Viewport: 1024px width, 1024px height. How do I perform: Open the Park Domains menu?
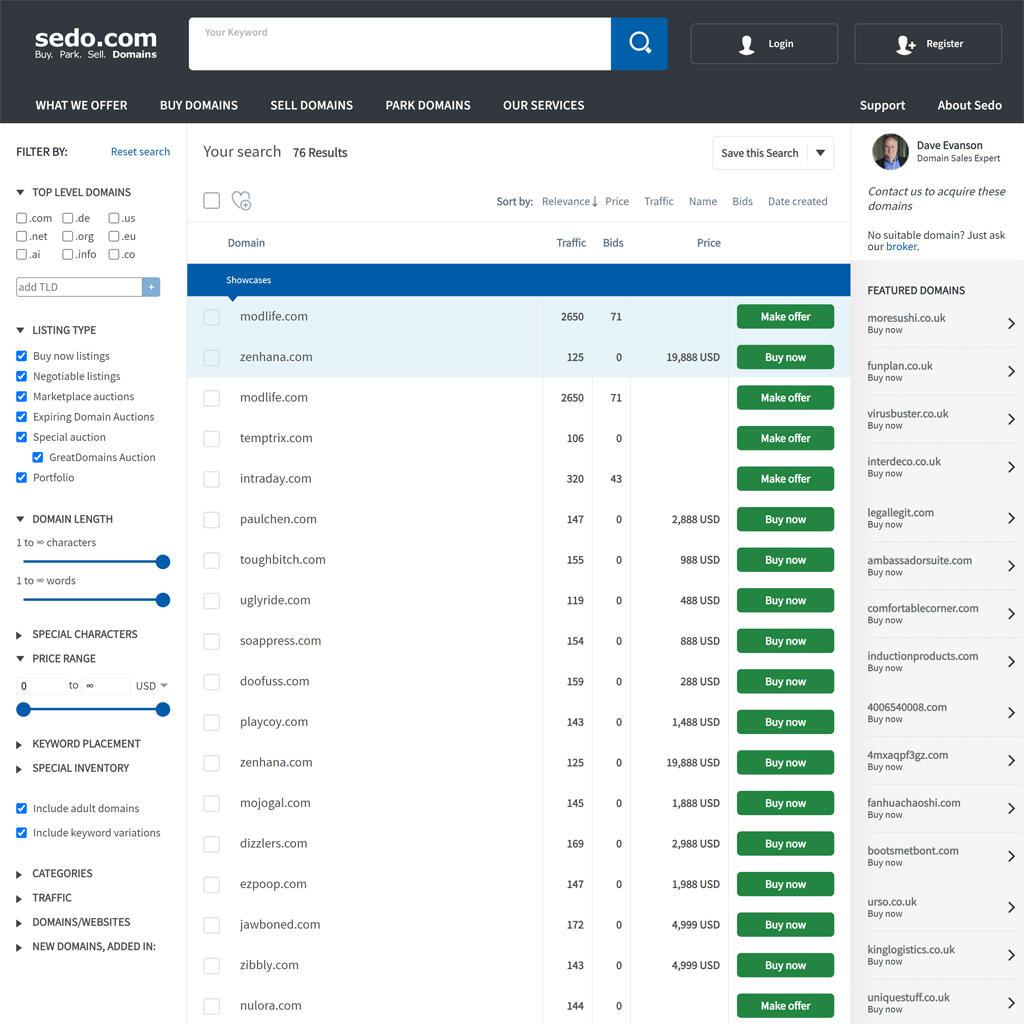pos(428,105)
